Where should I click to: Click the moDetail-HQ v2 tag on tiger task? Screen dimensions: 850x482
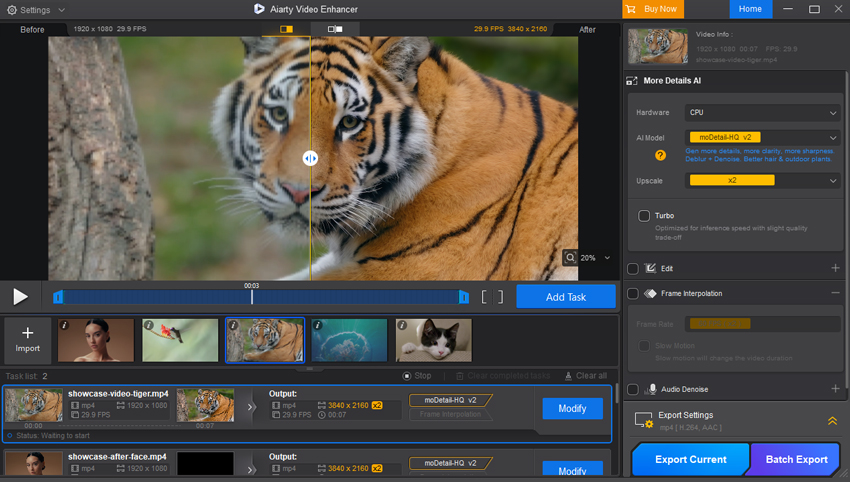450,400
